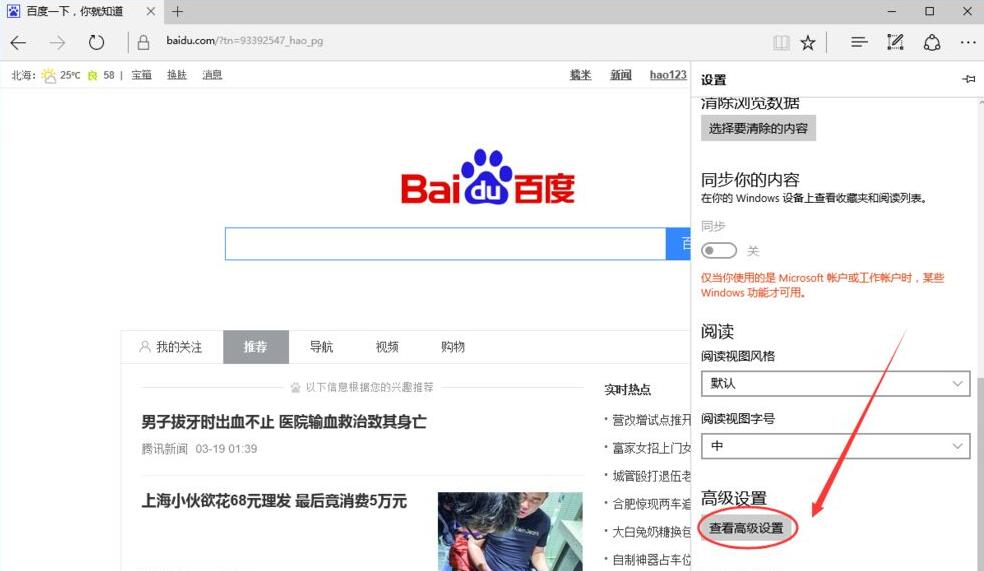
Task: Pin the settings pane with pin icon
Action: coord(968,79)
